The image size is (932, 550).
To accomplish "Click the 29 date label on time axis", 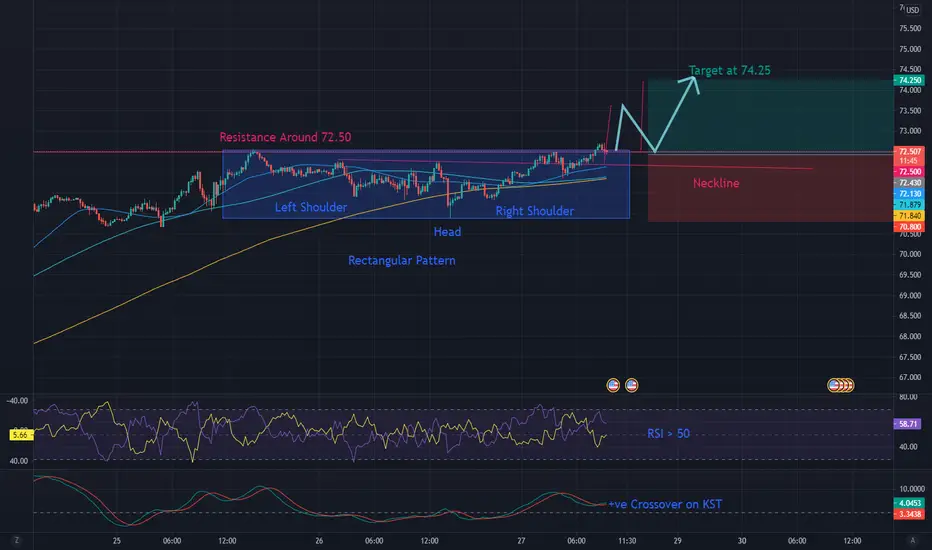I will point(678,540).
